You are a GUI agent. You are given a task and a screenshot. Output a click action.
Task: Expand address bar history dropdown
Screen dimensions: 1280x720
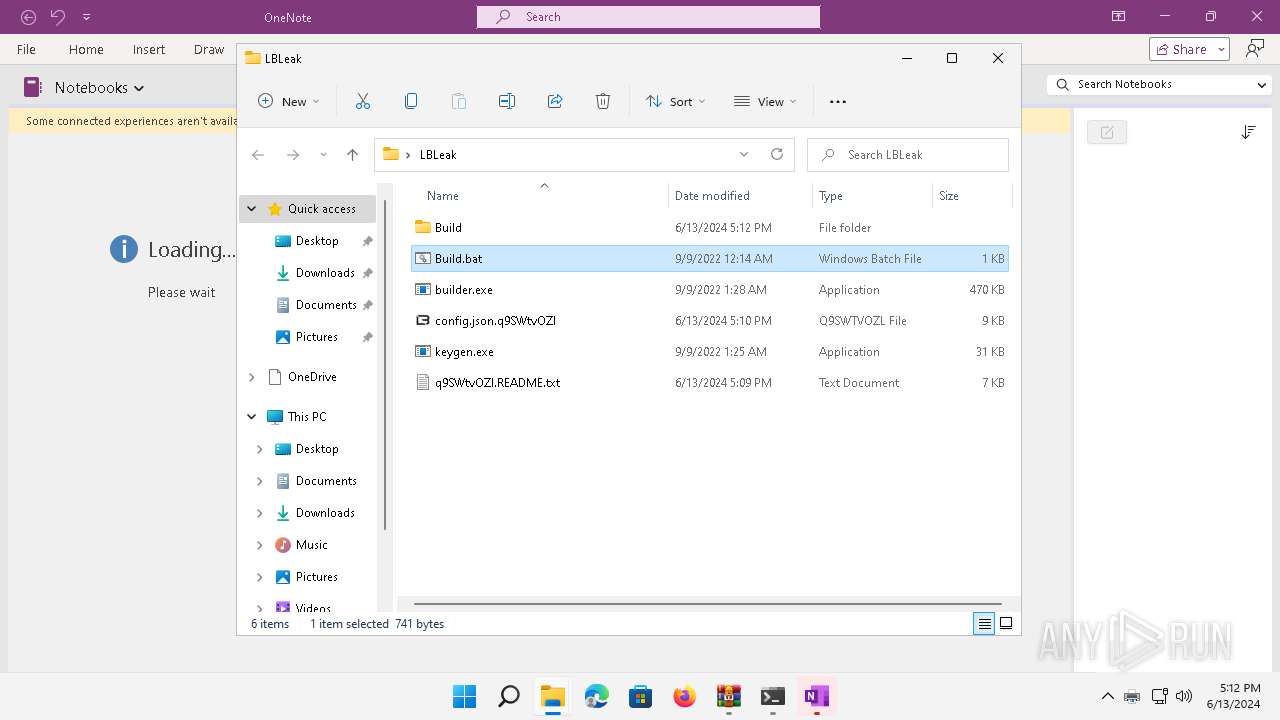point(744,154)
